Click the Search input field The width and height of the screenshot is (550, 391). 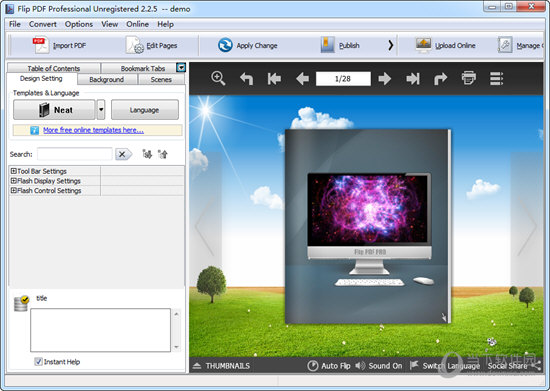click(74, 154)
